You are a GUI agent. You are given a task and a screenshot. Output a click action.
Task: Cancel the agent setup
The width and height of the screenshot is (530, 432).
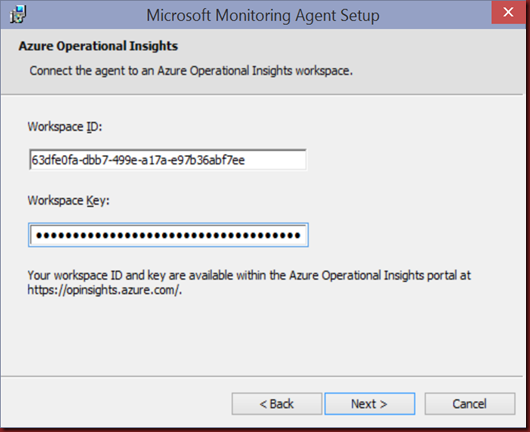click(470, 404)
